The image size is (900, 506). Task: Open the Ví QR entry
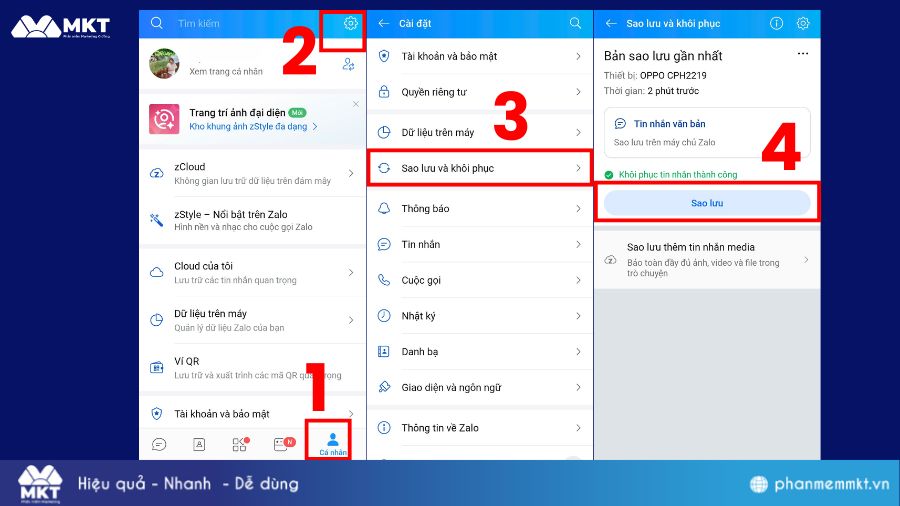pyautogui.click(x=253, y=368)
